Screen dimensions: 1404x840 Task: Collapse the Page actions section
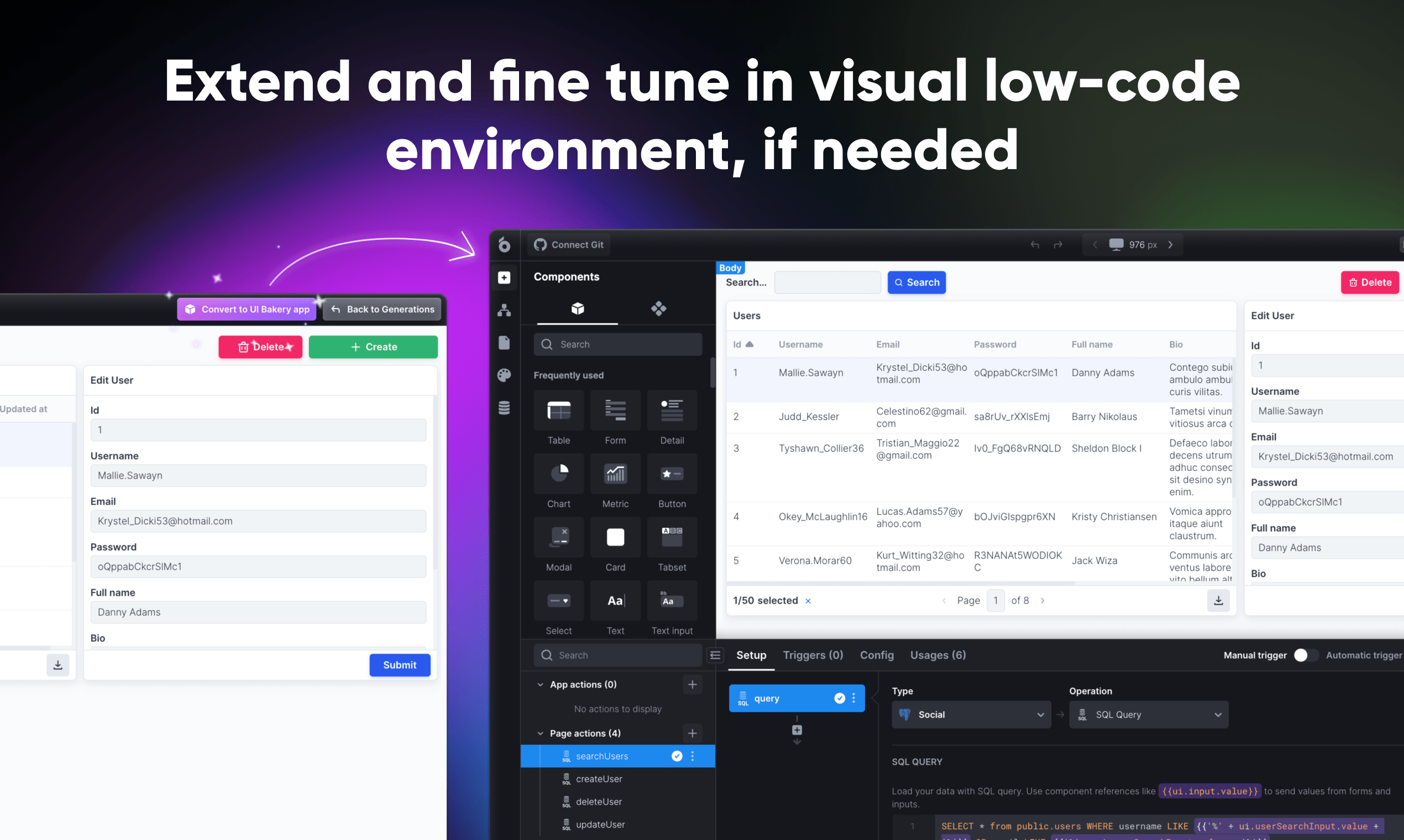click(x=540, y=733)
